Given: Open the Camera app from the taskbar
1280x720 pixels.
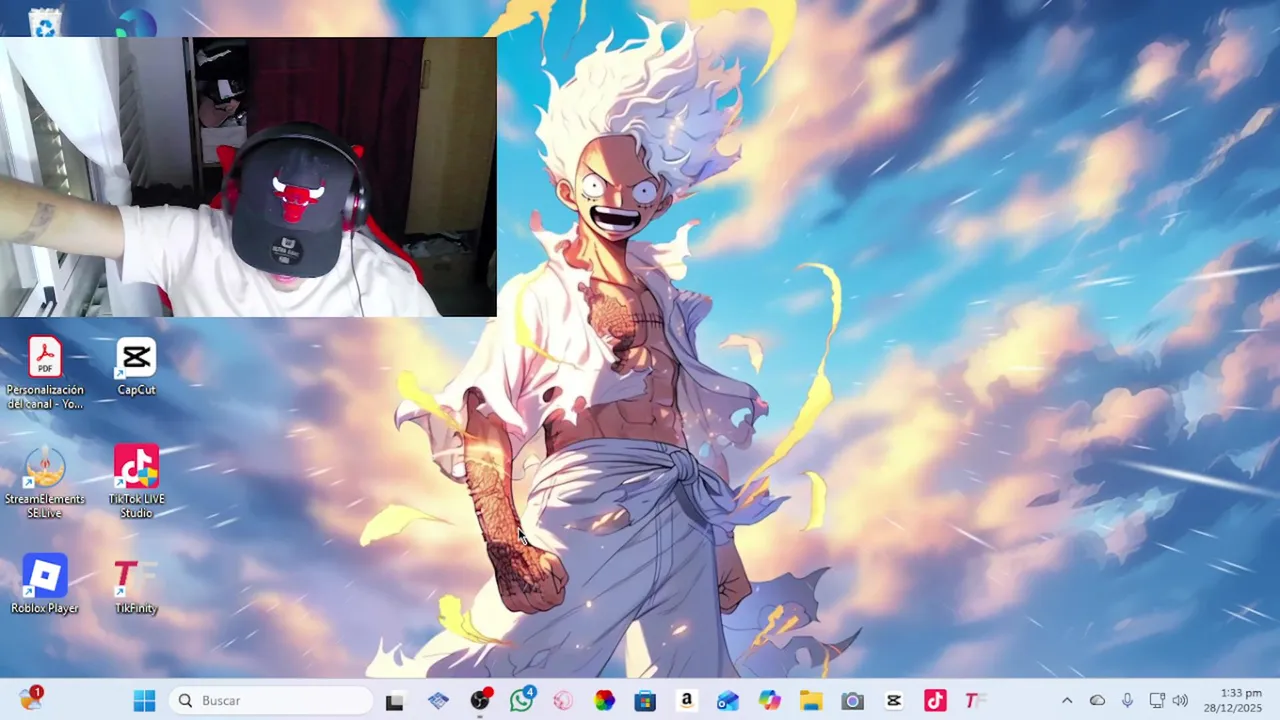Looking at the screenshot, I should point(852,701).
